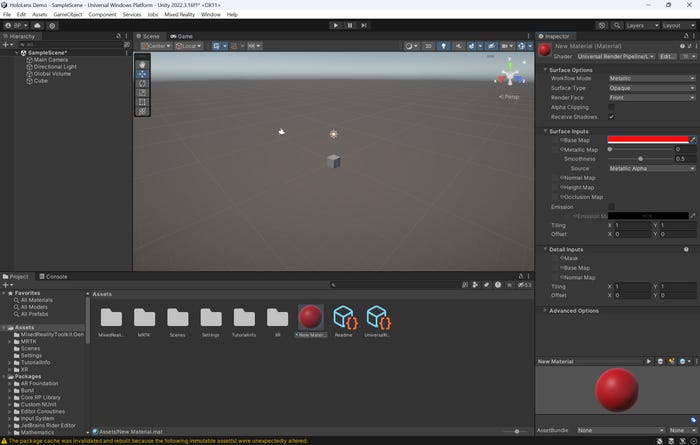Screen dimensions: 700x445
Task: Open the Window menu
Action: click(211, 14)
